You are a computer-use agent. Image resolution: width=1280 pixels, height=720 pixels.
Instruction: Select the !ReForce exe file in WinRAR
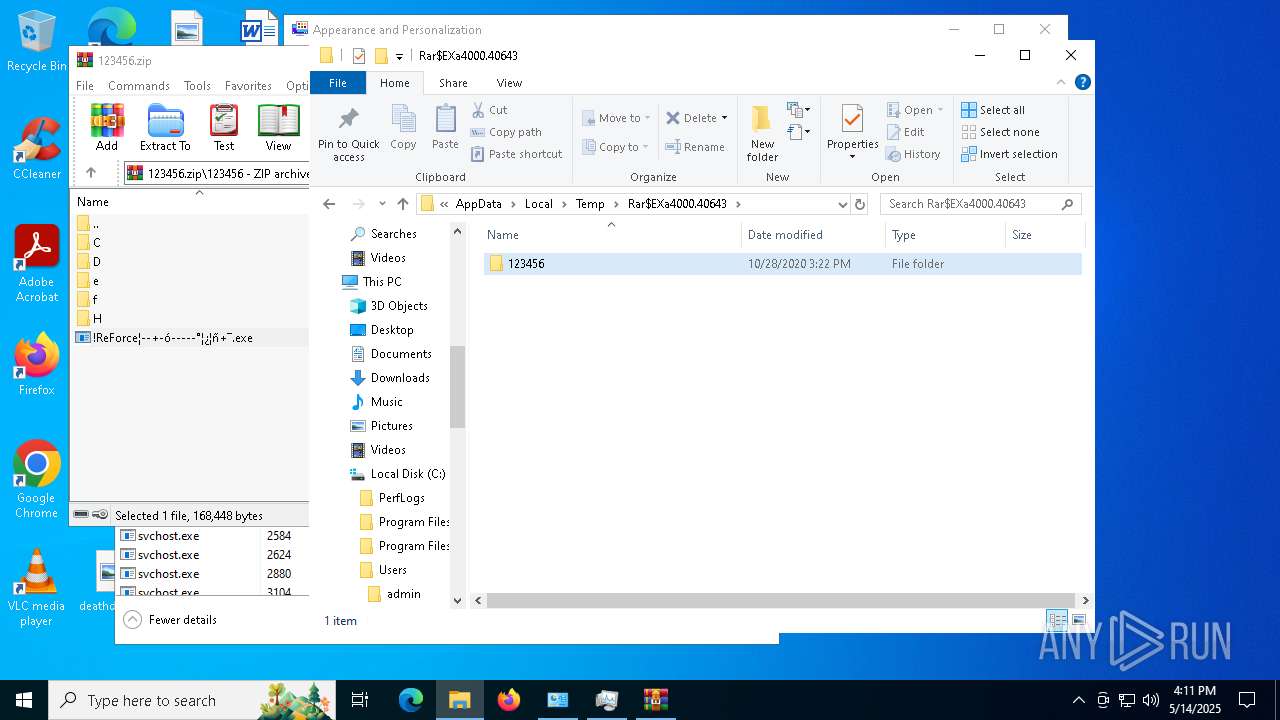pyautogui.click(x=191, y=338)
